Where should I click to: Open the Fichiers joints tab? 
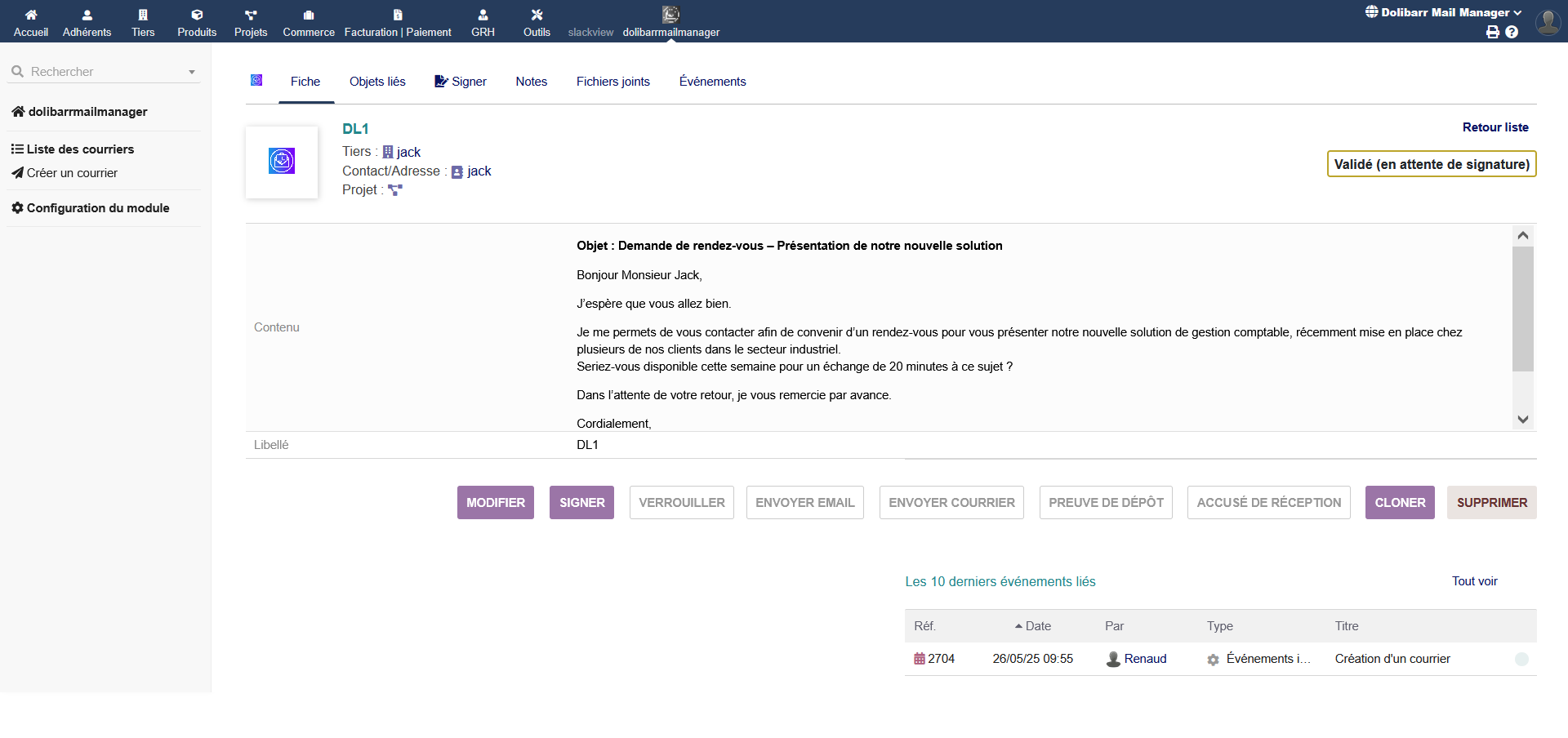(612, 82)
